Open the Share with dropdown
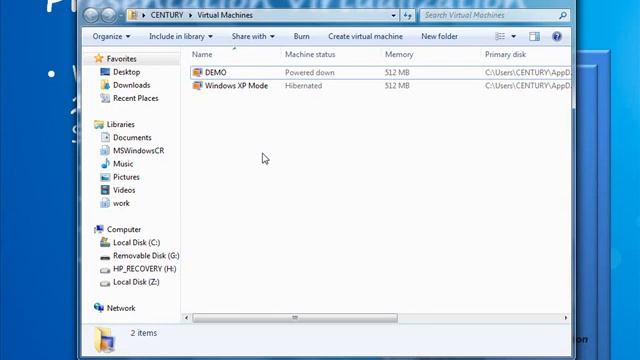Screen dimensions: 640x360 click(253, 36)
